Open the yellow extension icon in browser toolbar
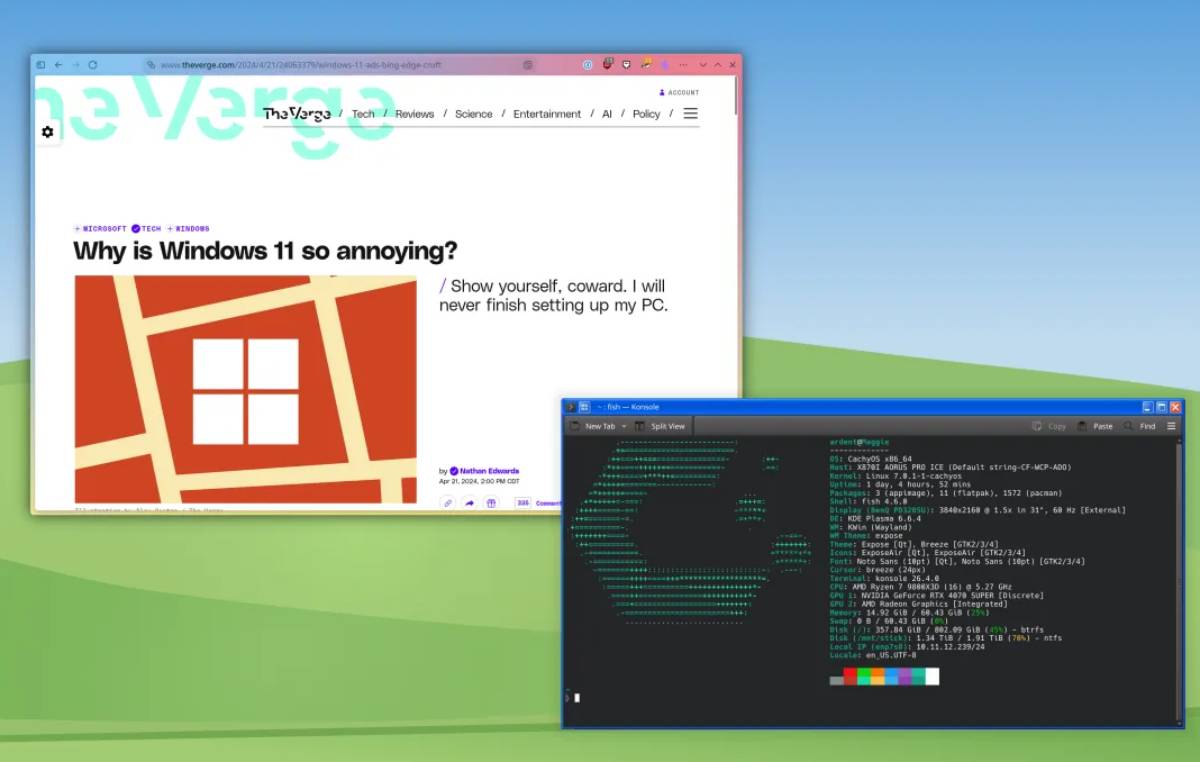 [x=647, y=64]
